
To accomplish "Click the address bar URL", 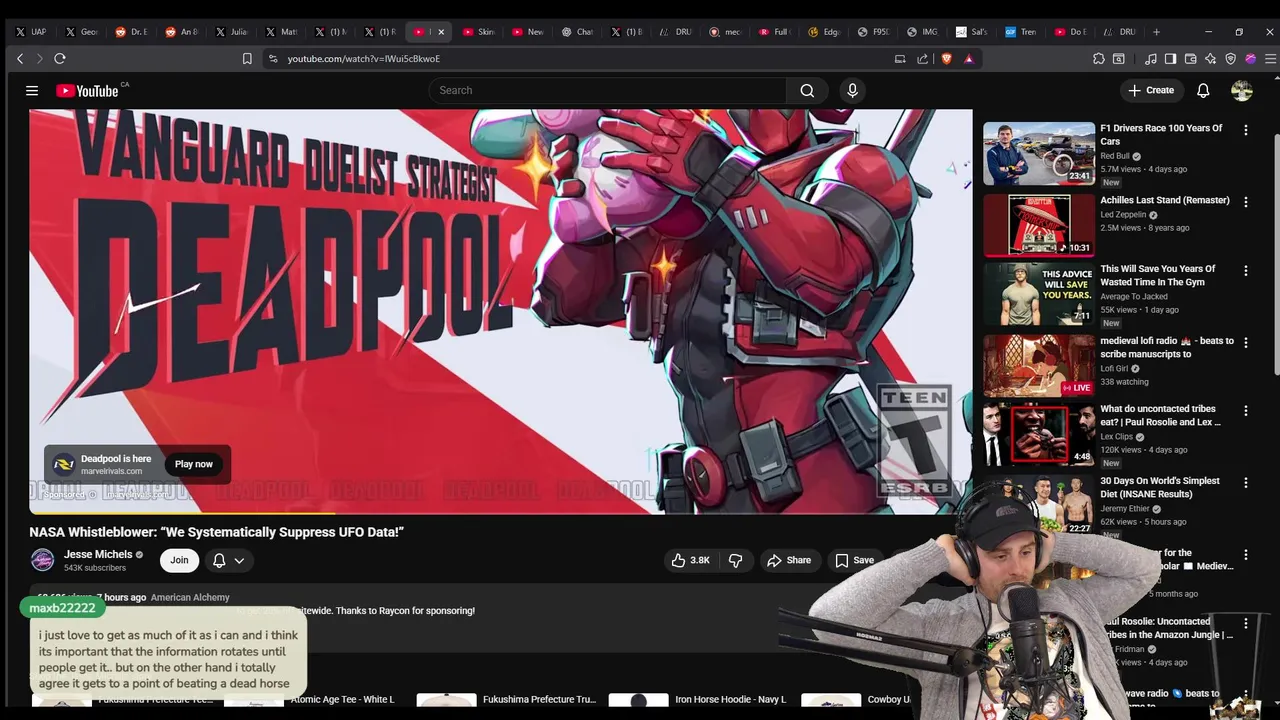I will click(x=364, y=59).
